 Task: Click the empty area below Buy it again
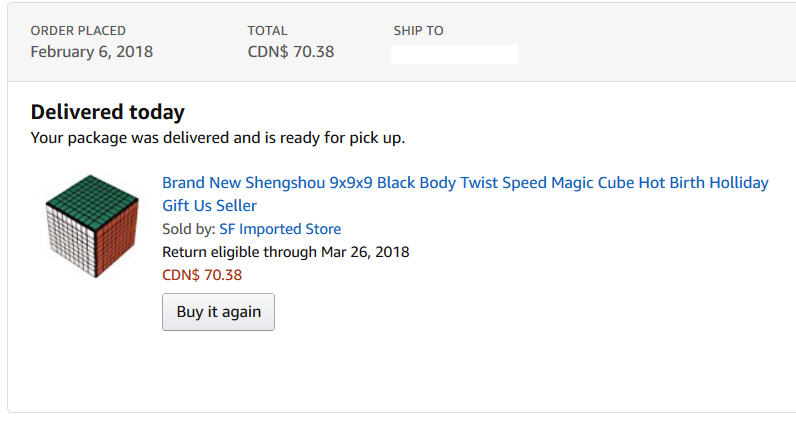pyautogui.click(x=401, y=373)
